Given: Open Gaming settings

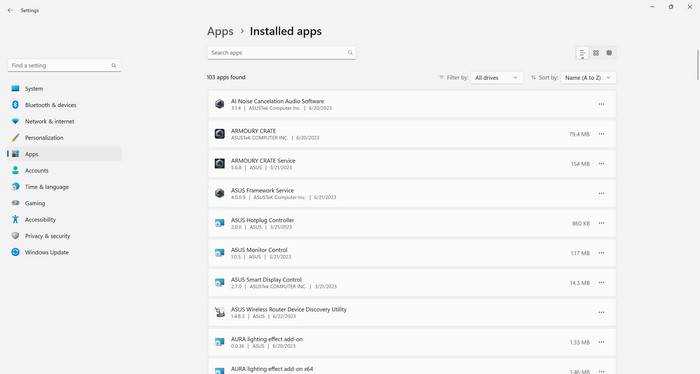Looking at the screenshot, I should point(64,203).
